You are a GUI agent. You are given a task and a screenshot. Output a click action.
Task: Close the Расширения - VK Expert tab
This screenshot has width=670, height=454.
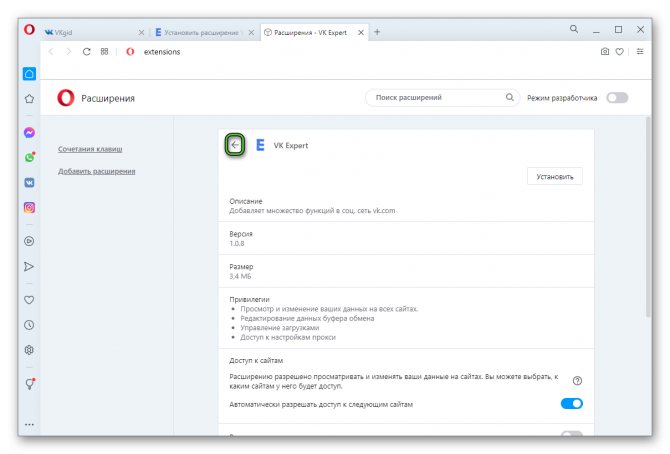tap(361, 32)
